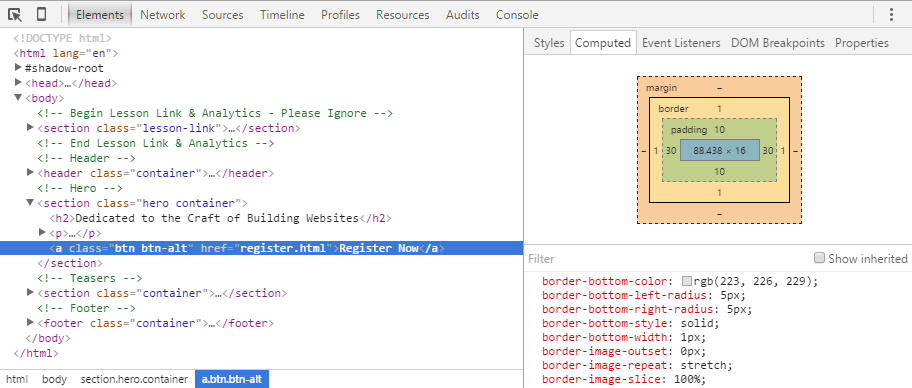The width and height of the screenshot is (912, 388).
Task: Select the html breadcrumb
Action: point(17,379)
